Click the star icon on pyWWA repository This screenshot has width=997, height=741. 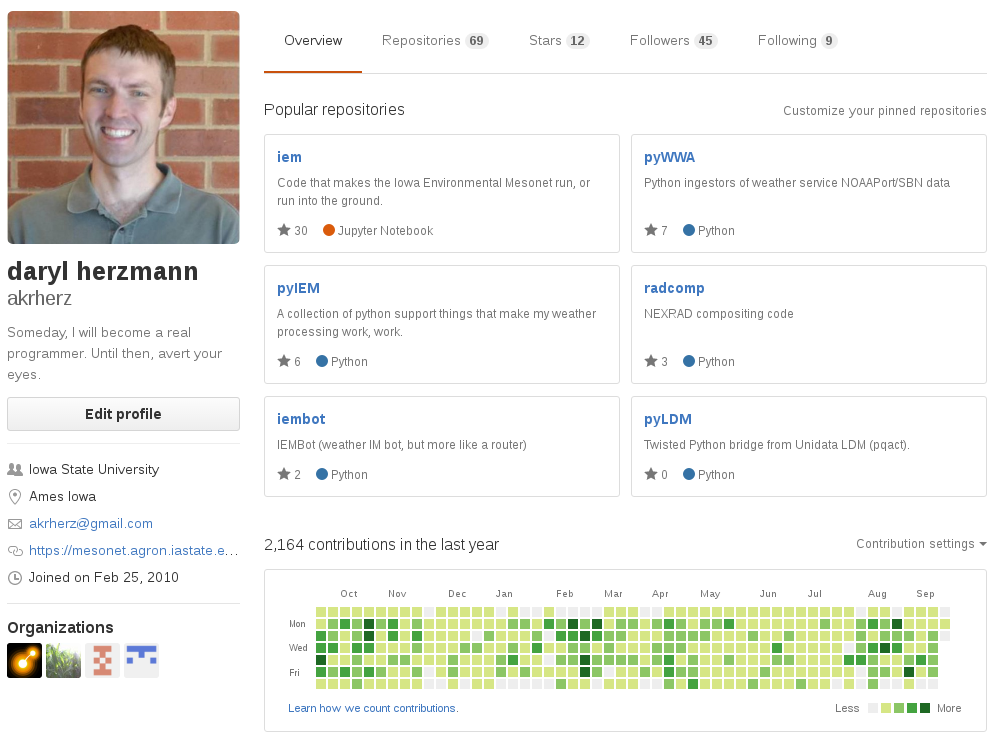tap(650, 230)
